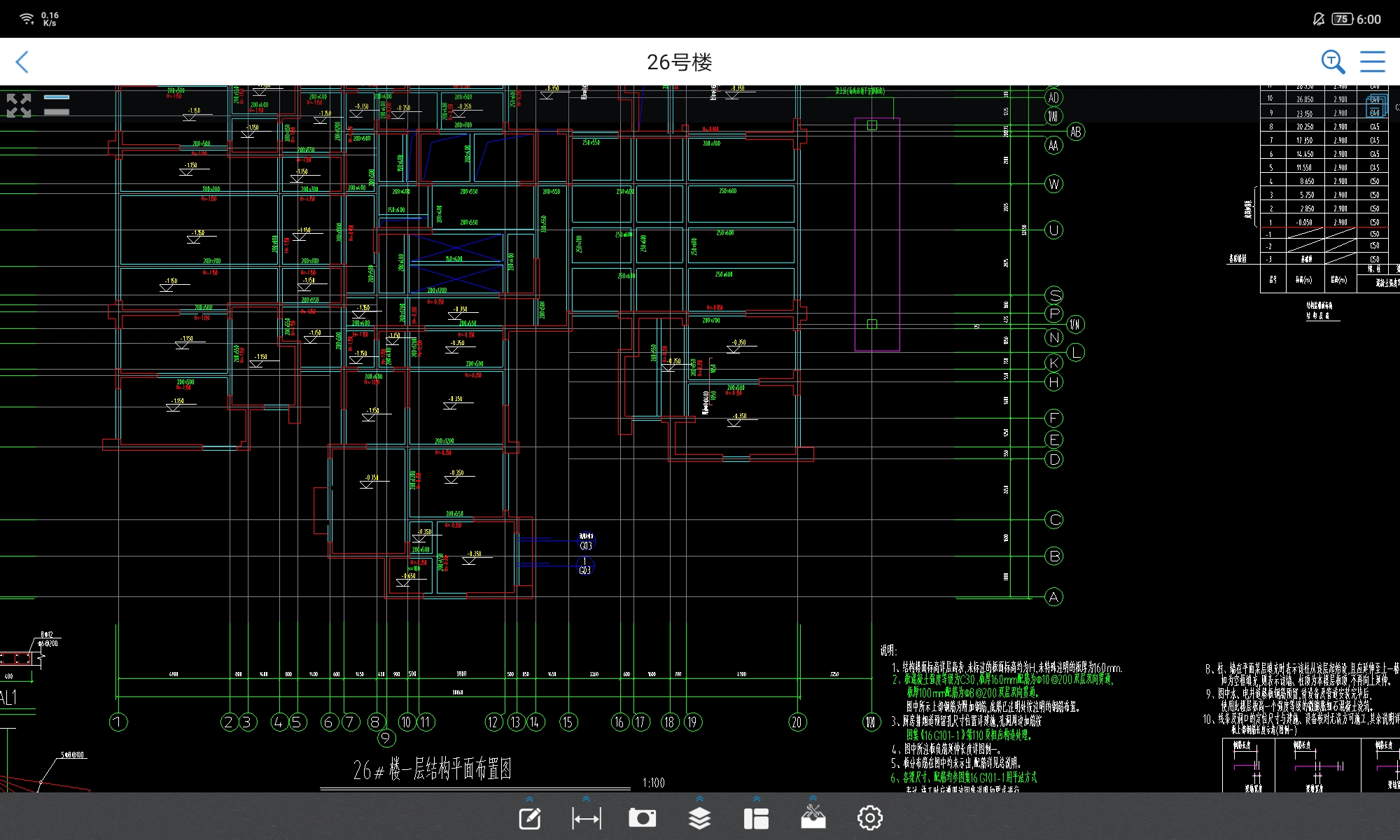Viewport: 1400px width, 840px height.
Task: Select grid axis bubble 1 at bottom
Action: [118, 722]
